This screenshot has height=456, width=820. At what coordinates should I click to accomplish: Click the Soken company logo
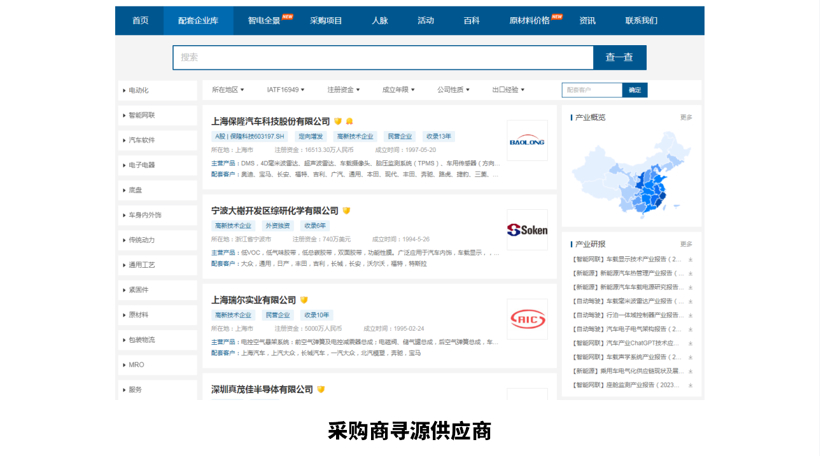pyautogui.click(x=527, y=230)
